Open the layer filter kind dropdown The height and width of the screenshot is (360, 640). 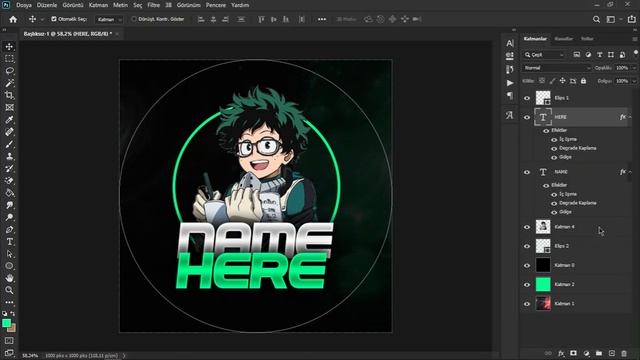544,55
